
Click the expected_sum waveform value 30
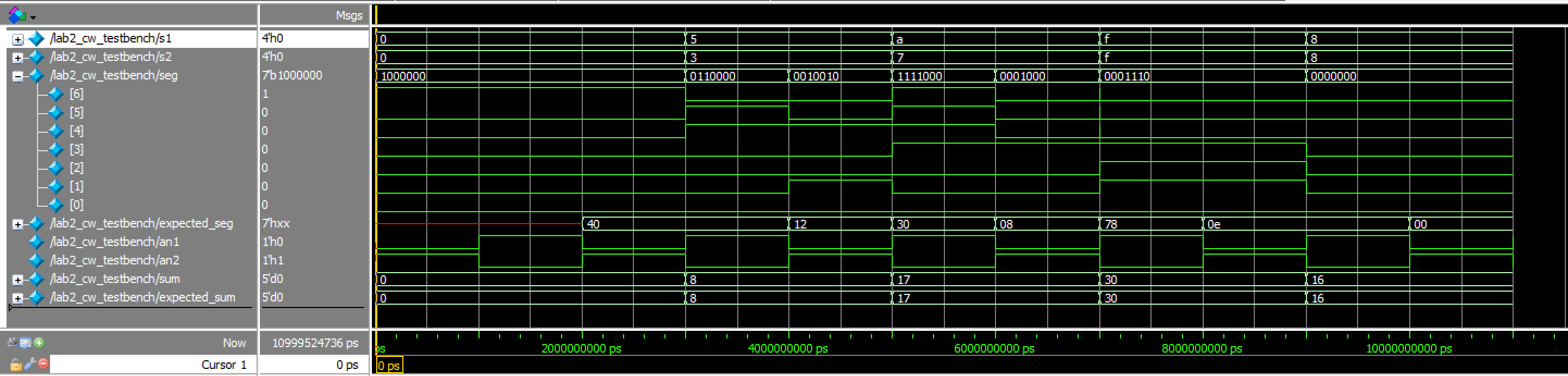1110,298
